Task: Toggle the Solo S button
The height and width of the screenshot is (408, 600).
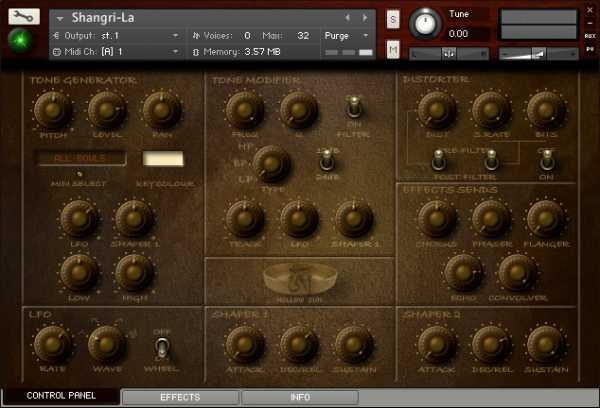Action: pyautogui.click(x=393, y=19)
